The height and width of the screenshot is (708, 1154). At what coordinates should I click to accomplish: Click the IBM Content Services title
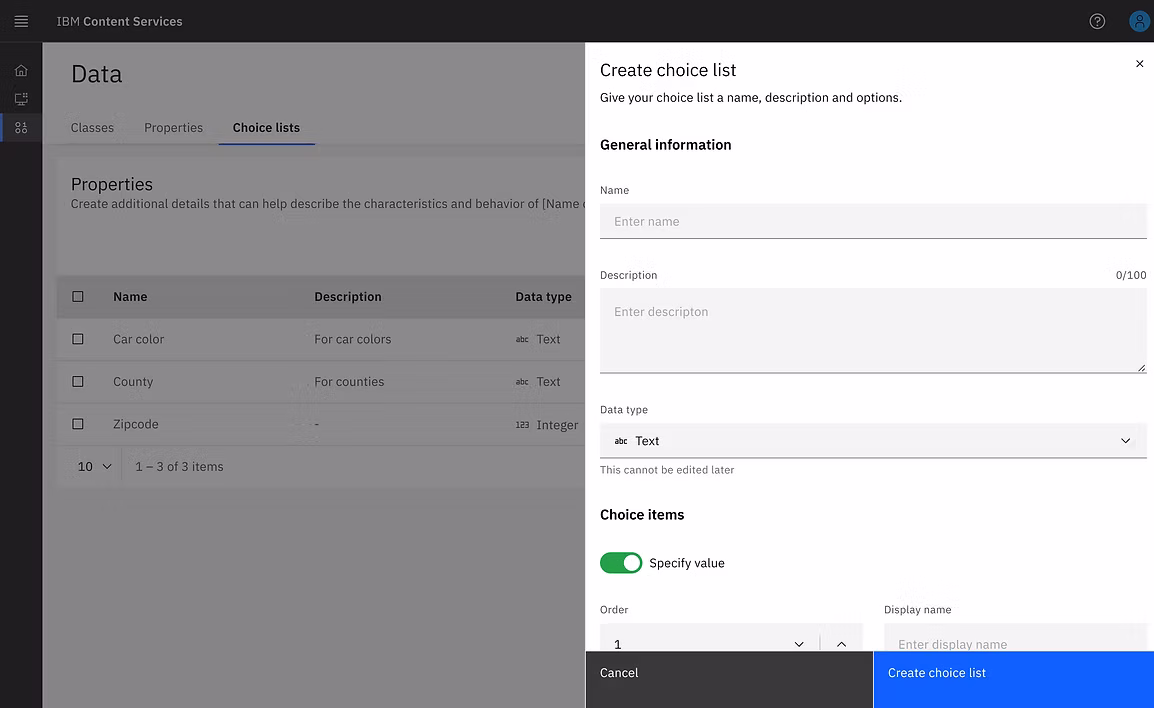point(119,21)
